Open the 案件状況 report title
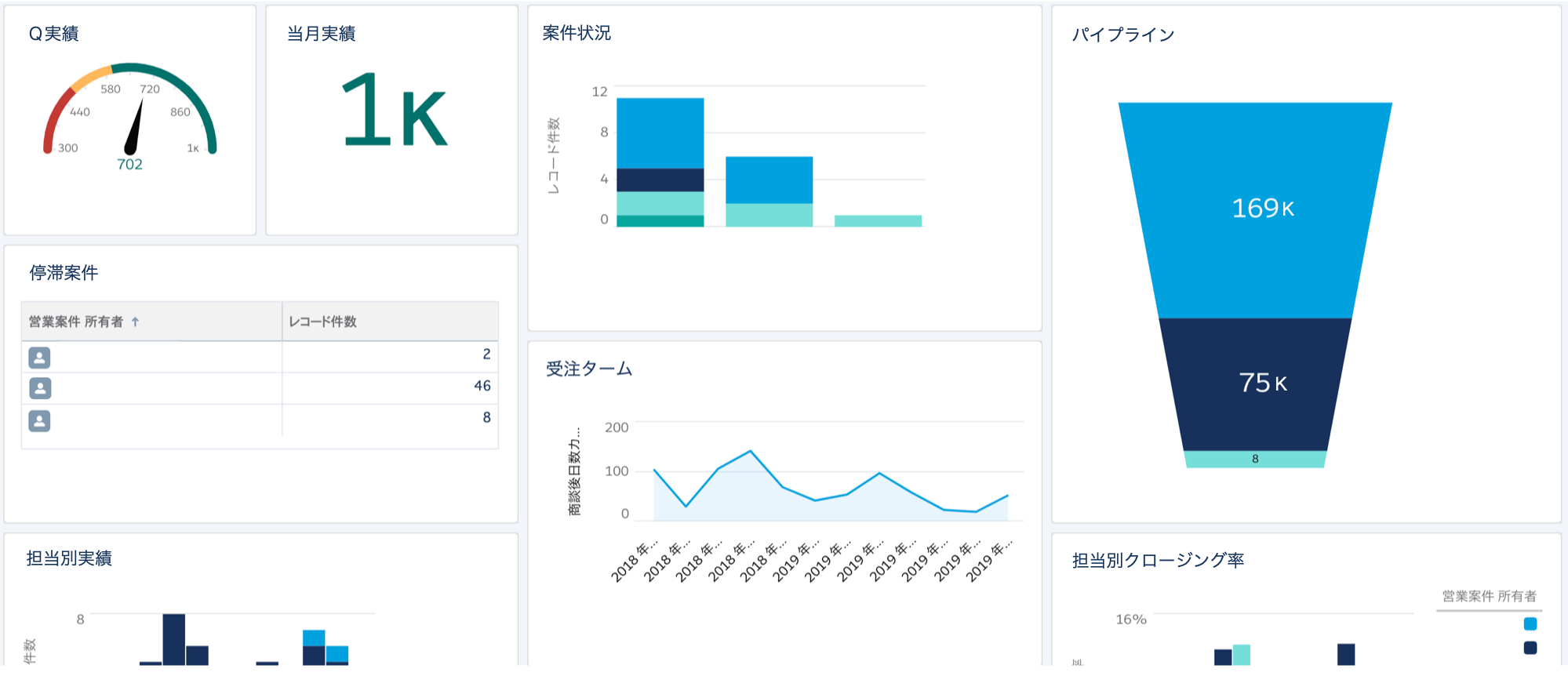The height and width of the screenshot is (676, 1568). (577, 33)
